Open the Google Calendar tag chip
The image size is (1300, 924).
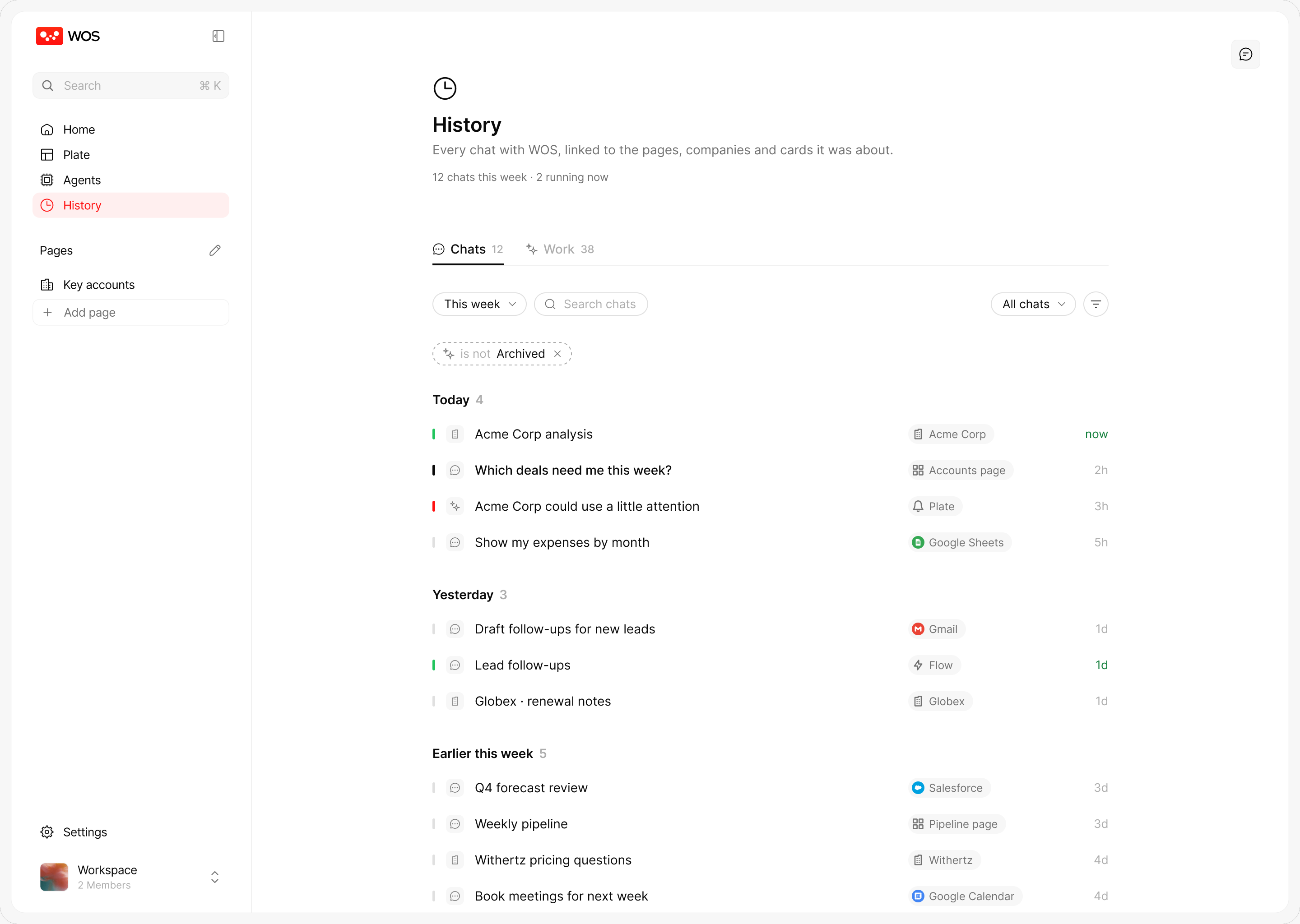click(966, 896)
